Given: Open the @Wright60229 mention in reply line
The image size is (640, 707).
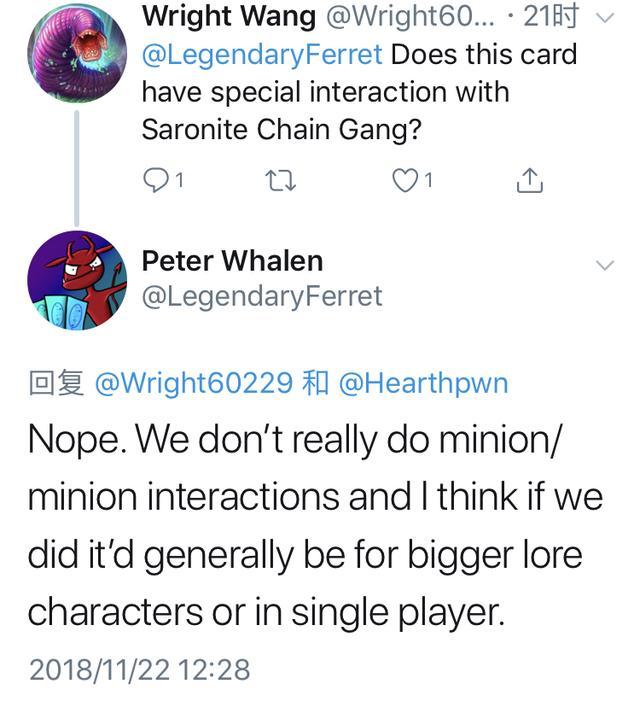Looking at the screenshot, I should tap(192, 384).
